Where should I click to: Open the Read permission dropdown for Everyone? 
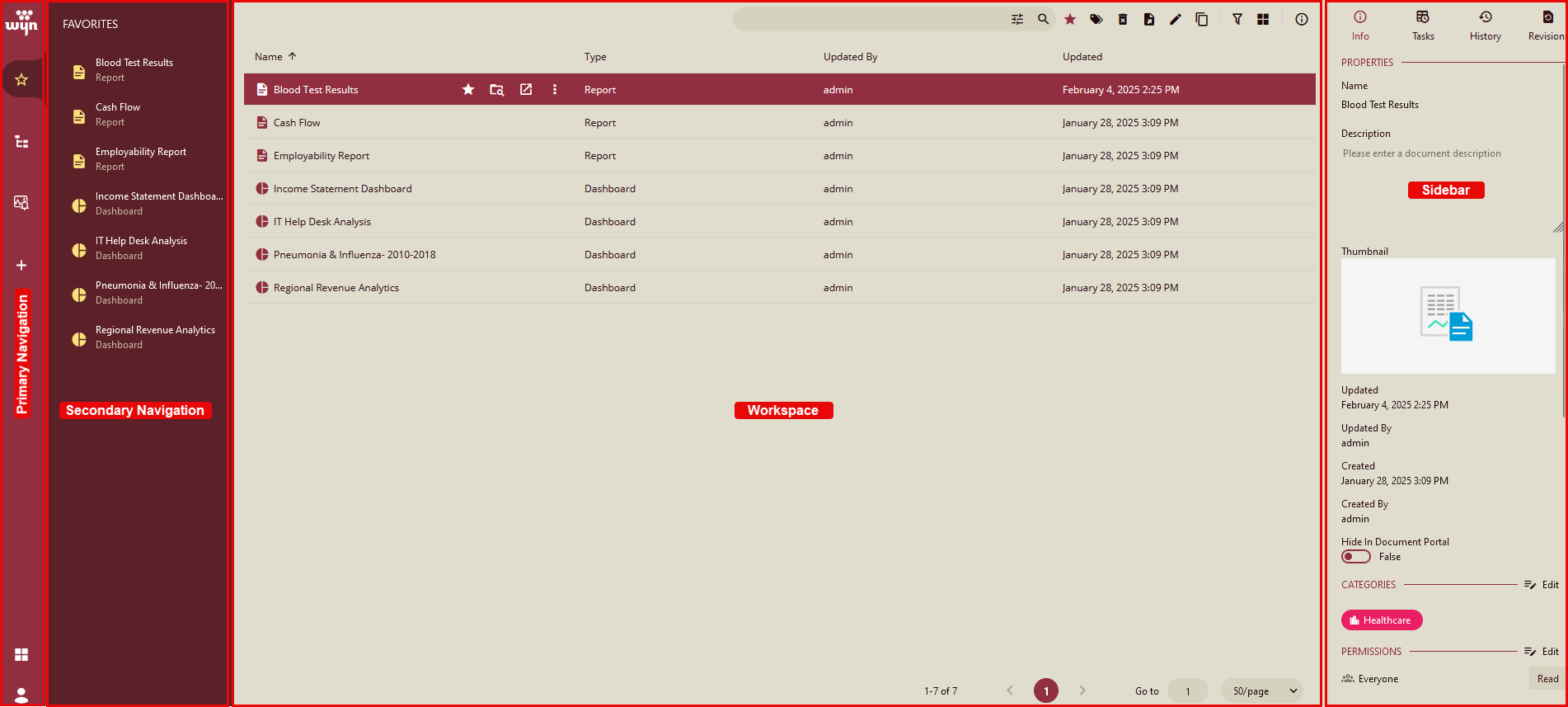1547,679
